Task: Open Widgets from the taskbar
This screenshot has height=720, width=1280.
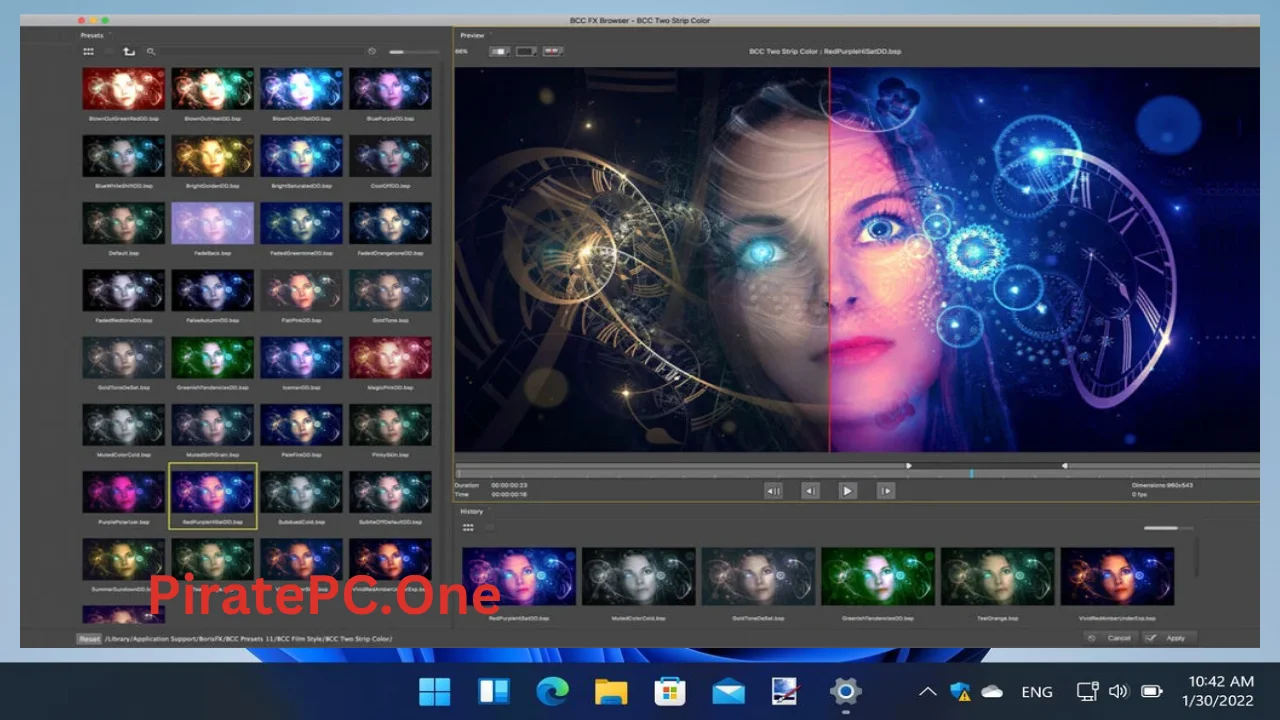Action: (x=493, y=691)
